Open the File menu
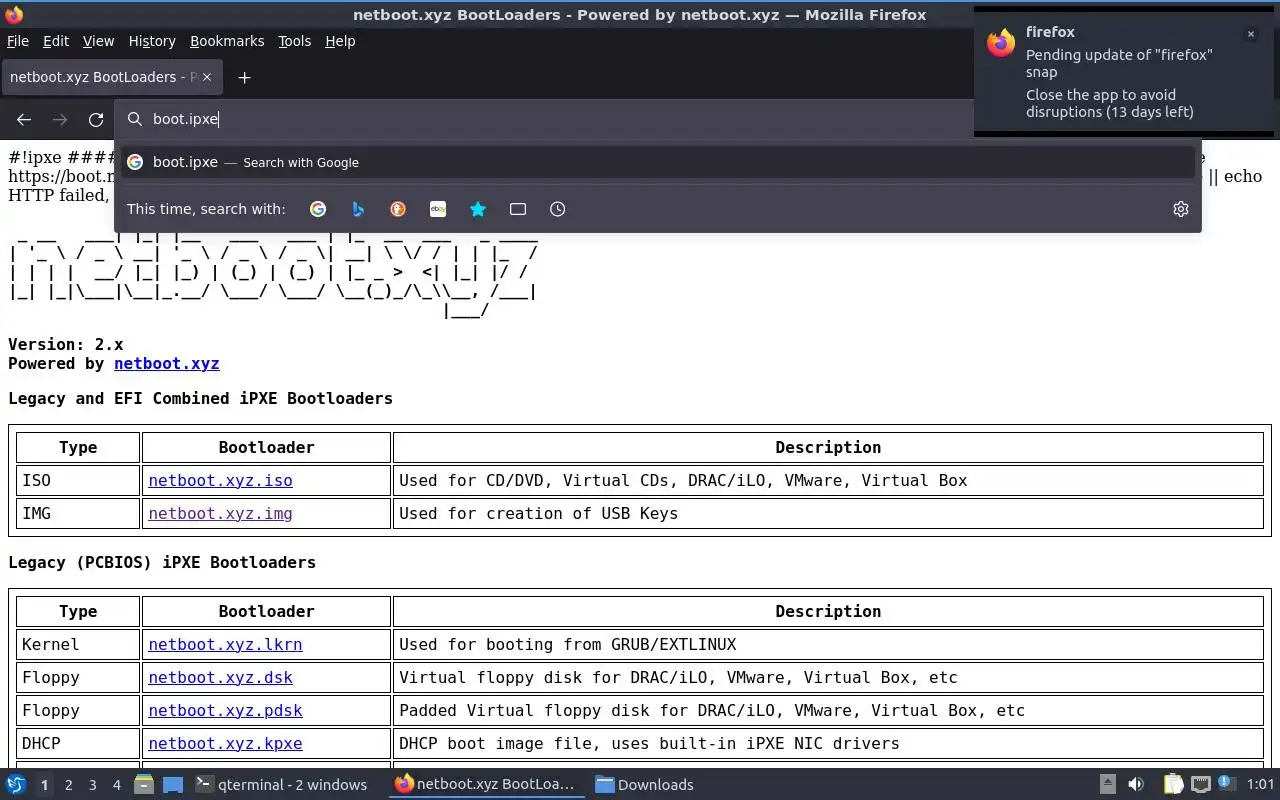This screenshot has height=800, width=1280. coord(18,41)
